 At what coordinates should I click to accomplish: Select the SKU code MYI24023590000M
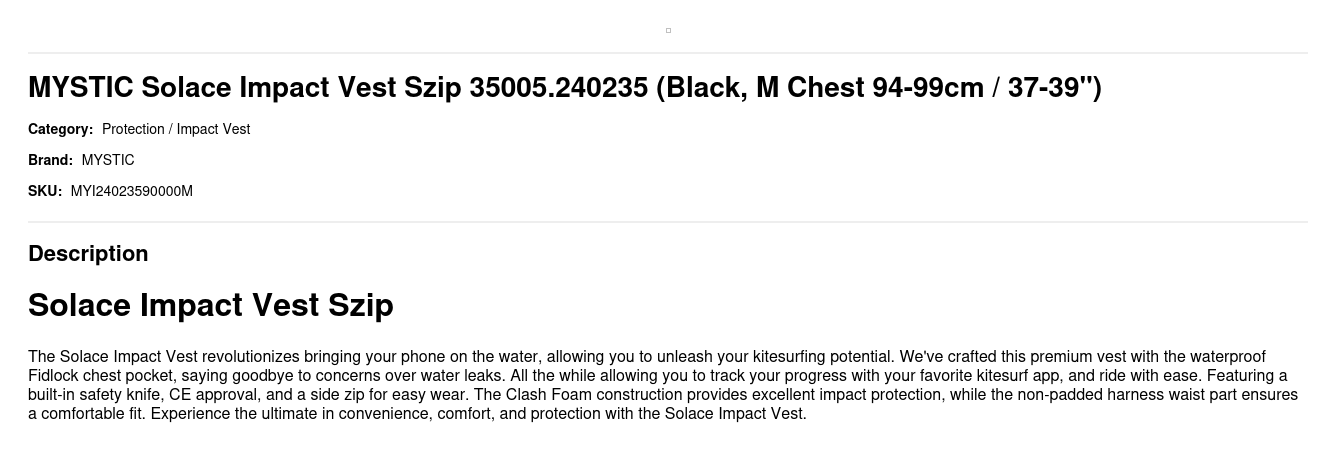pyautogui.click(x=132, y=191)
